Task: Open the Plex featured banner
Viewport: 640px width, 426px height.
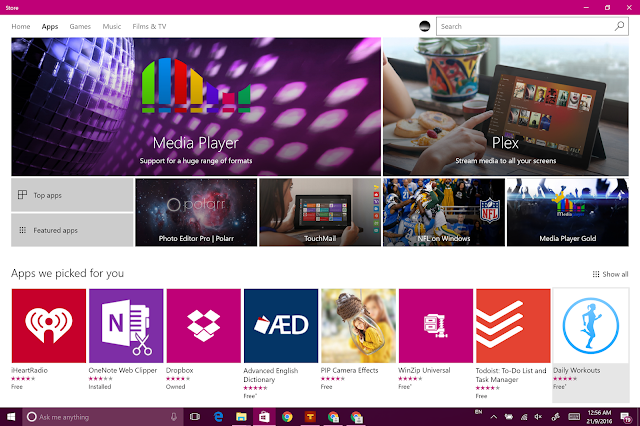Action: [x=506, y=107]
